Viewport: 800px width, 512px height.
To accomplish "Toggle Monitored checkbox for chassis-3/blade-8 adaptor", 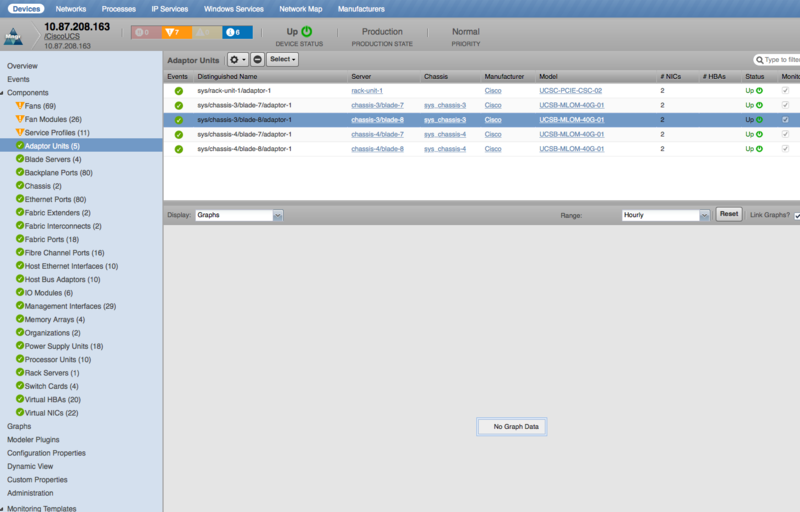I will (x=785, y=120).
